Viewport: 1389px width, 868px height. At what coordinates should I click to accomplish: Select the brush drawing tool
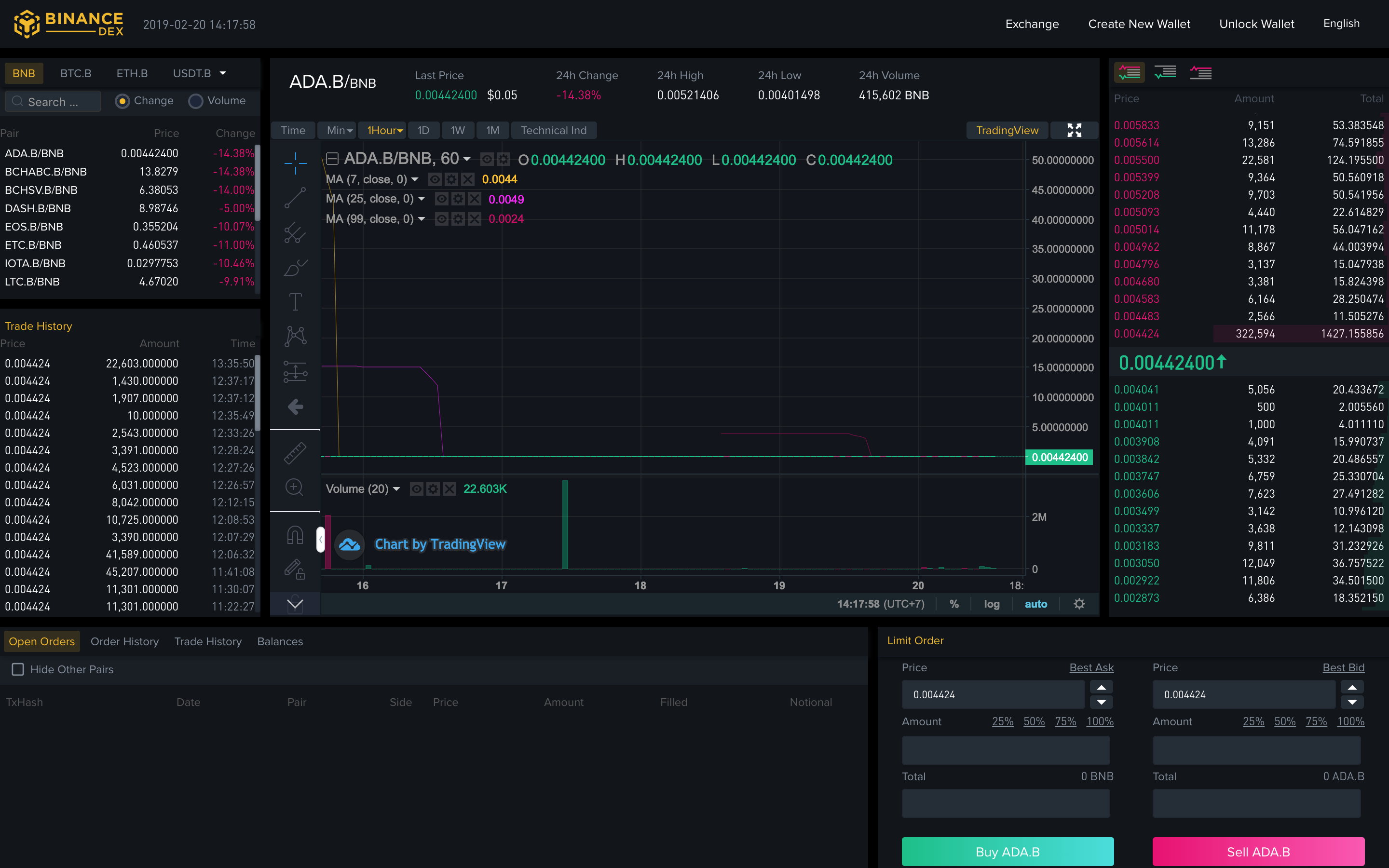(x=295, y=268)
